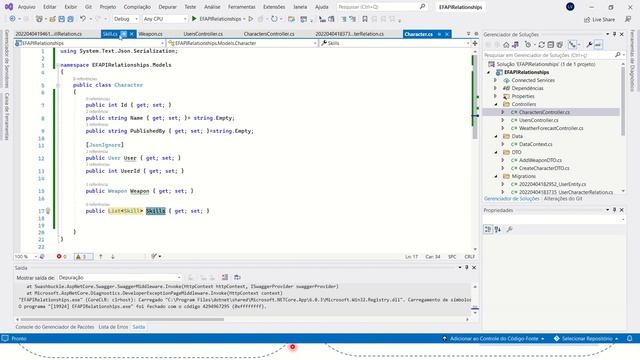This screenshot has width=640, height=360.
Task: Click Show All Files icon in Solution Explorer
Action: pyautogui.click(x=560, y=45)
